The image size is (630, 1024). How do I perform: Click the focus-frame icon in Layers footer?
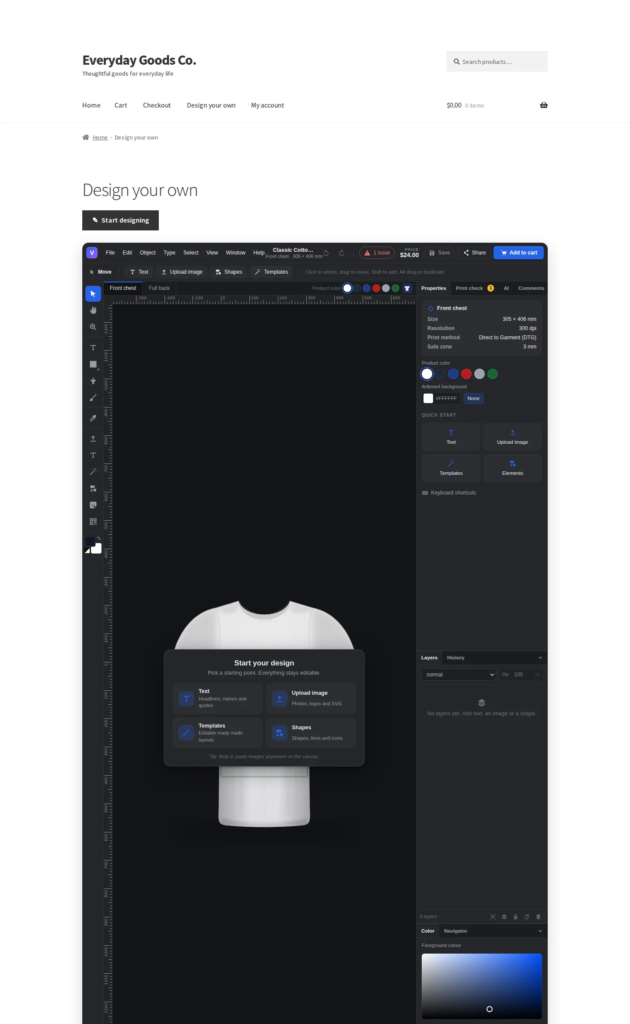pyautogui.click(x=493, y=916)
